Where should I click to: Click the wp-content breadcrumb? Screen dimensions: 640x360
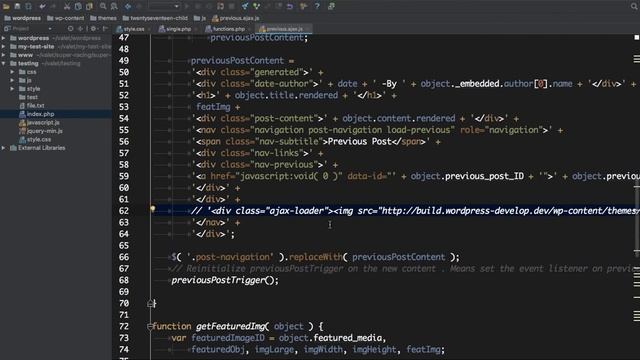tap(66, 18)
